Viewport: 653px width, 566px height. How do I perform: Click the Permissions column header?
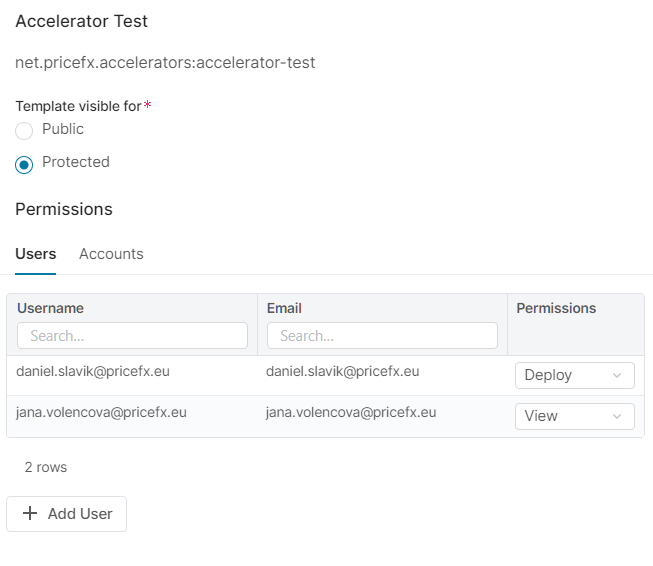tap(556, 308)
